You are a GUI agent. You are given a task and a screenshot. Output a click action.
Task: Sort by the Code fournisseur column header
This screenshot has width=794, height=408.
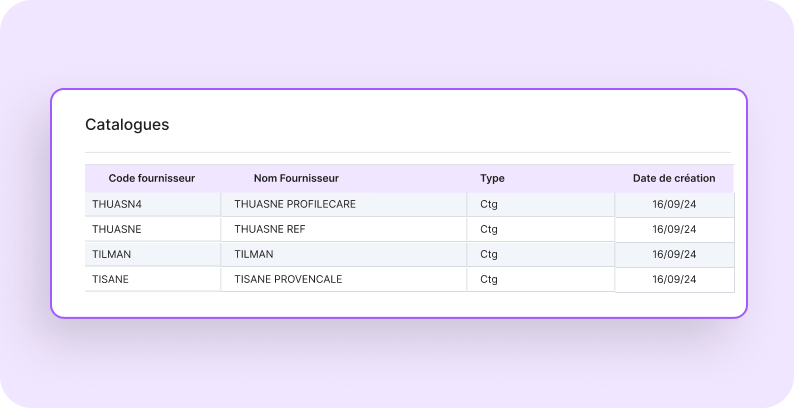click(x=151, y=178)
